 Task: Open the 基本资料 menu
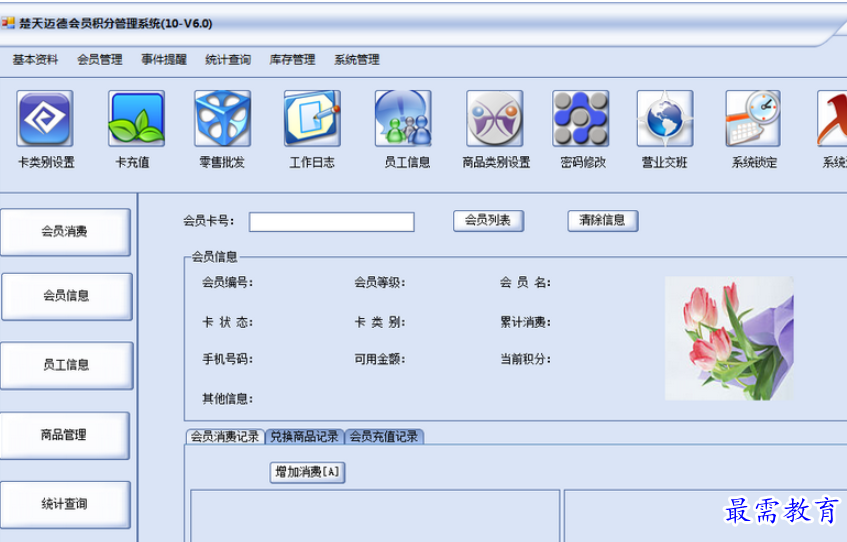pyautogui.click(x=35, y=59)
